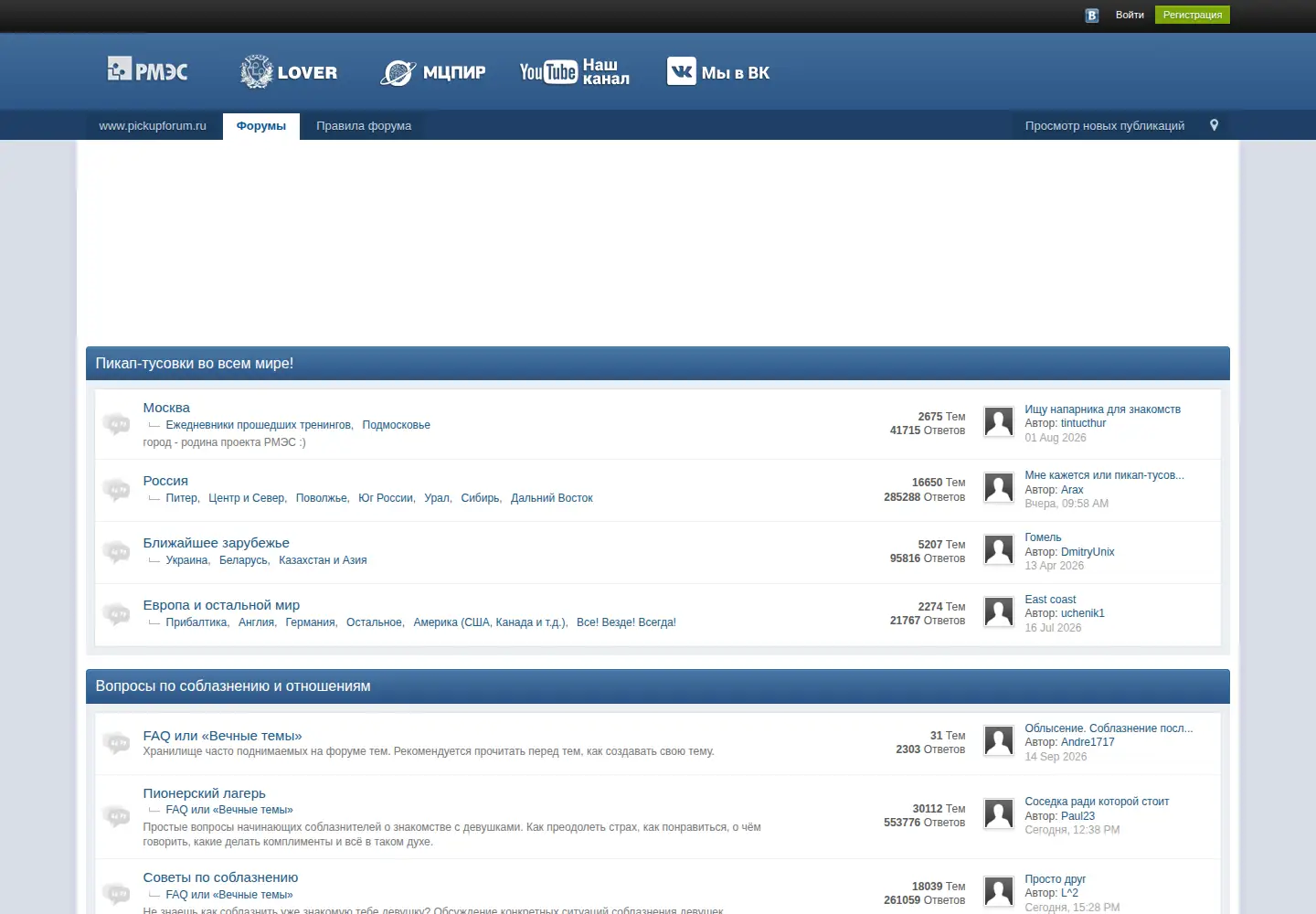Open the Подмосковье subforum
Image resolution: width=1316 pixels, height=914 pixels.
pos(396,425)
